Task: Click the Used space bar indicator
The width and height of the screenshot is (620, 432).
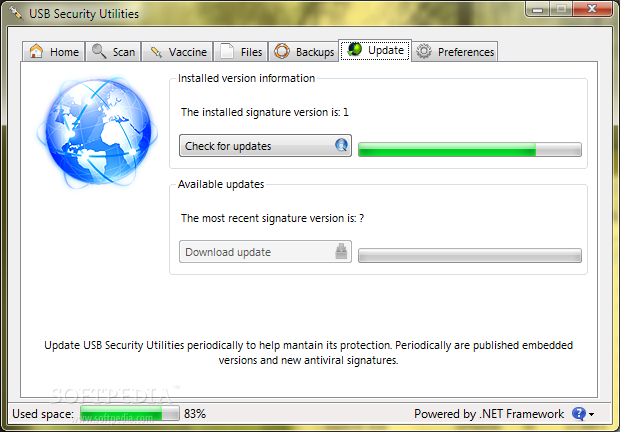Action: (x=130, y=413)
